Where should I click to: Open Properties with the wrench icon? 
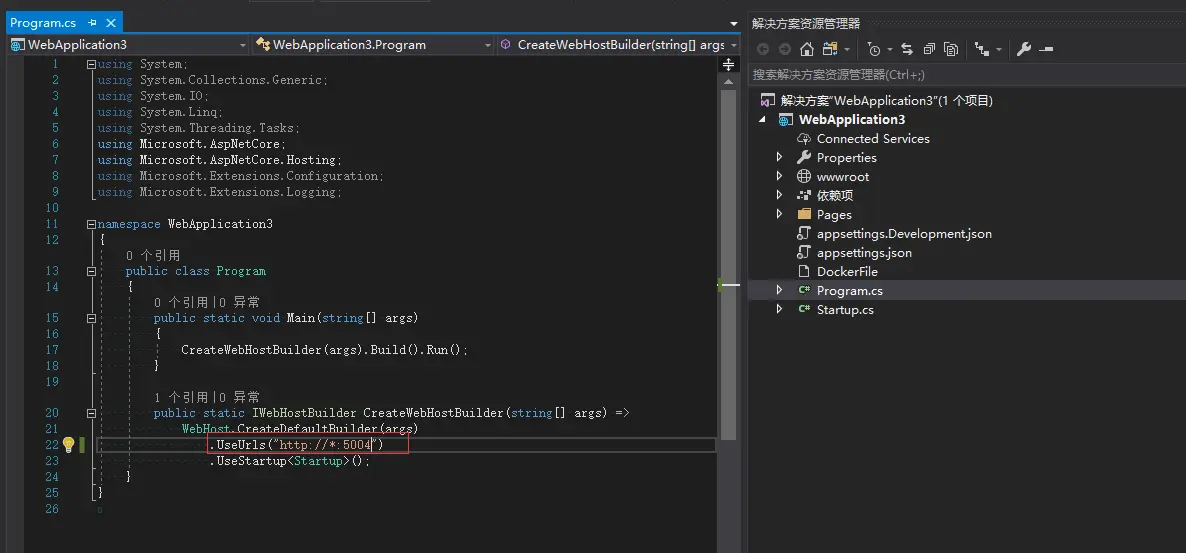(1024, 49)
